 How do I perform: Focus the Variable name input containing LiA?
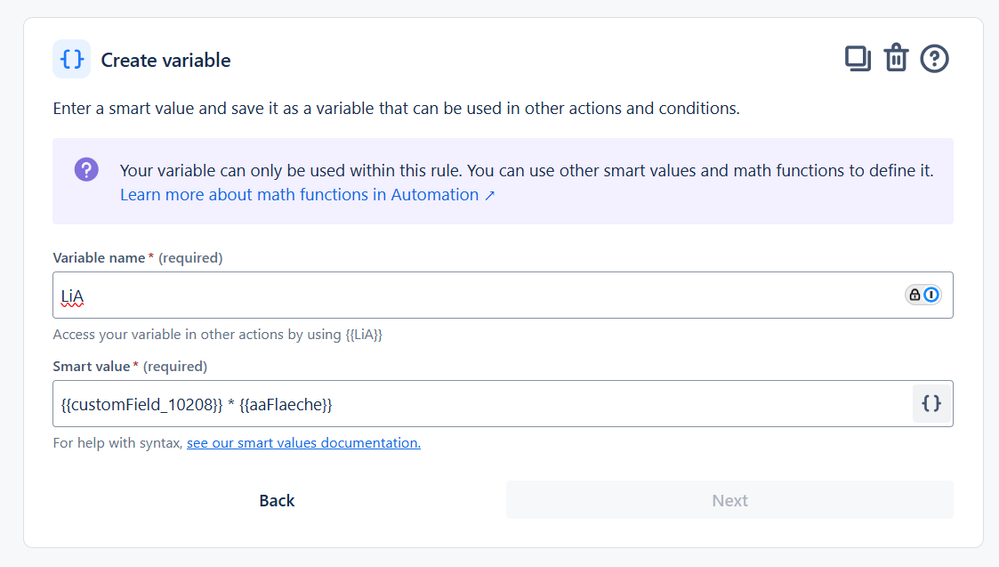point(470,295)
